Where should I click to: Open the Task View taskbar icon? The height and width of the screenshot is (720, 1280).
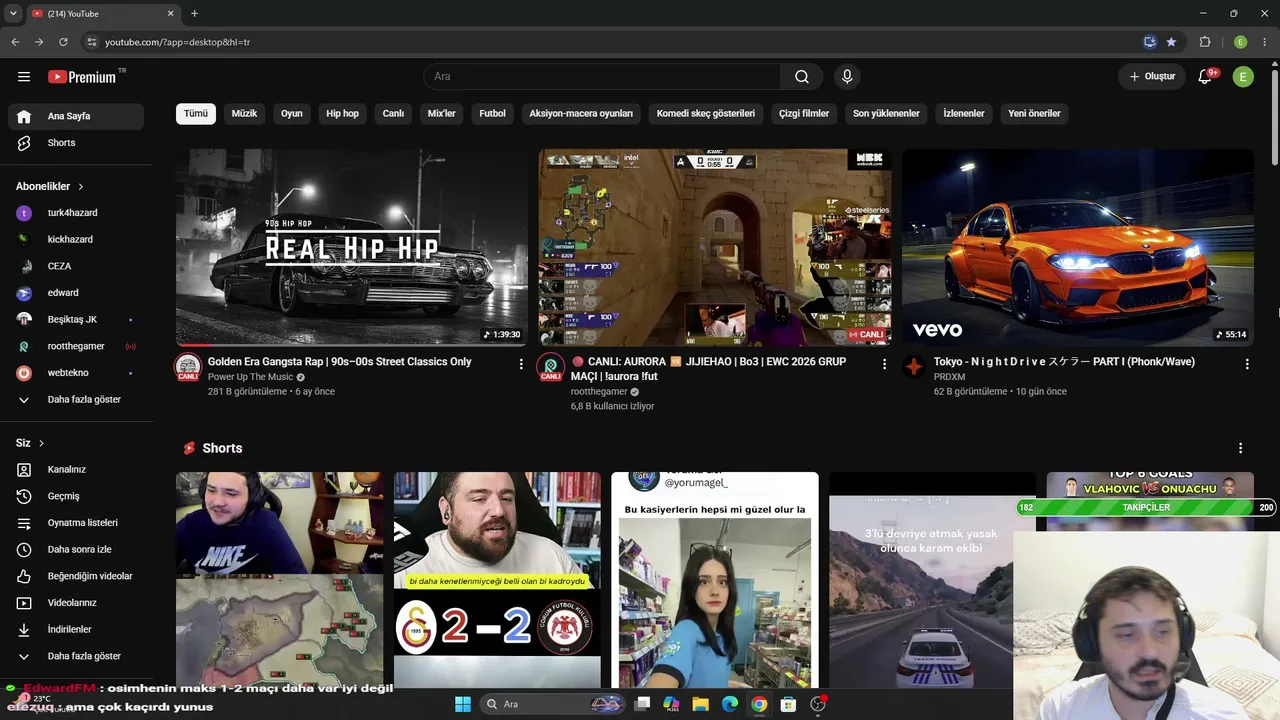tap(642, 704)
